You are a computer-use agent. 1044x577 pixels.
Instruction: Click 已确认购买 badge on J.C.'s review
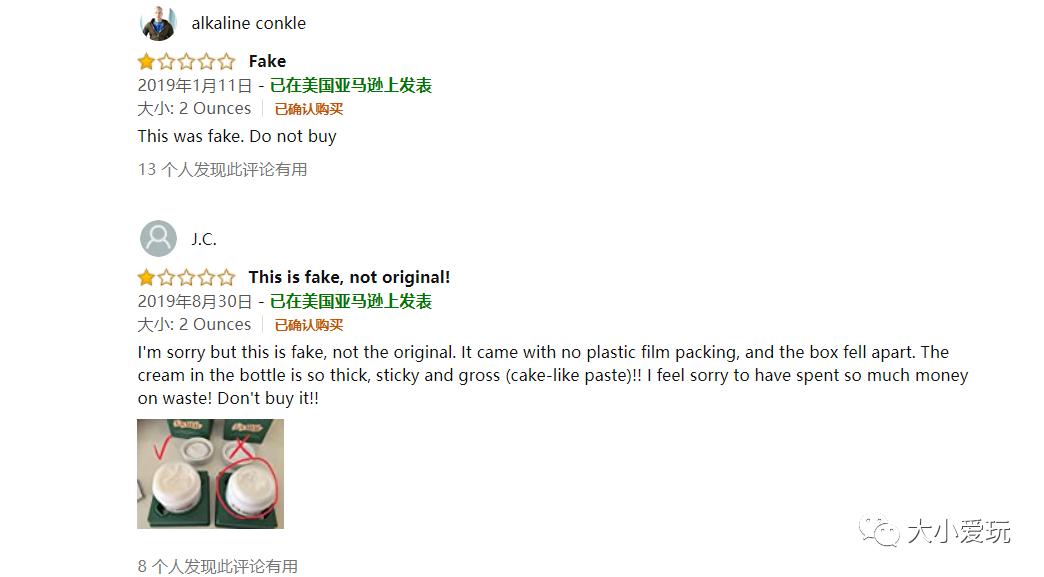pyautogui.click(x=309, y=325)
